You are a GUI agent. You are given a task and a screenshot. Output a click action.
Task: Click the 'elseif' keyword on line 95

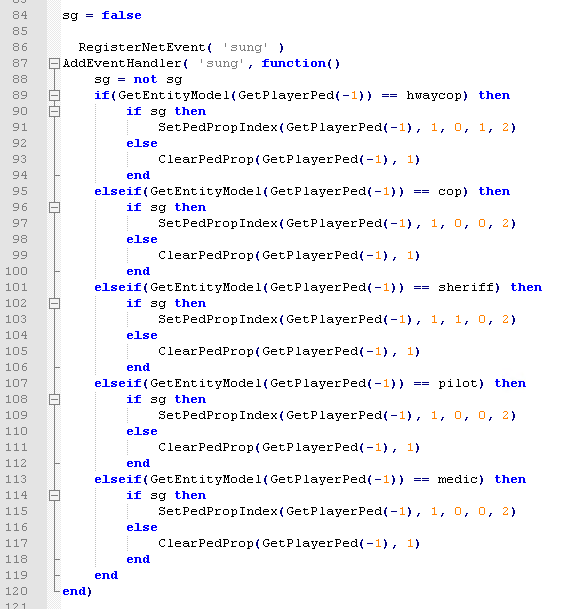point(118,191)
